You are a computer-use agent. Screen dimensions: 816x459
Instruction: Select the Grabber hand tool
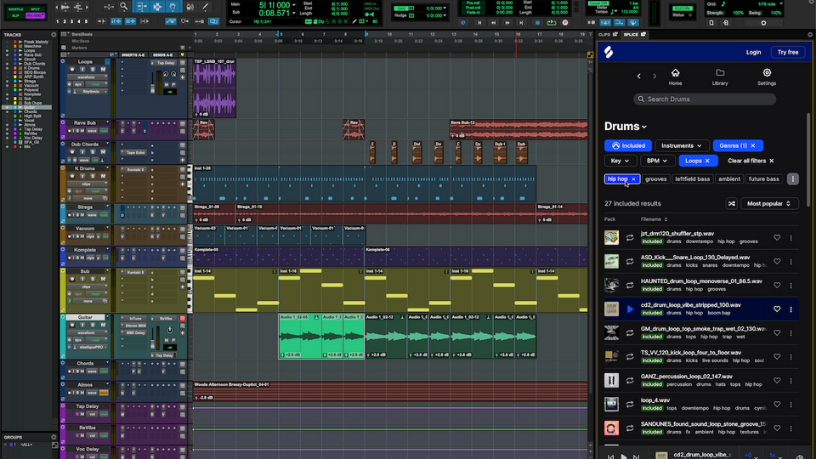pos(172,7)
